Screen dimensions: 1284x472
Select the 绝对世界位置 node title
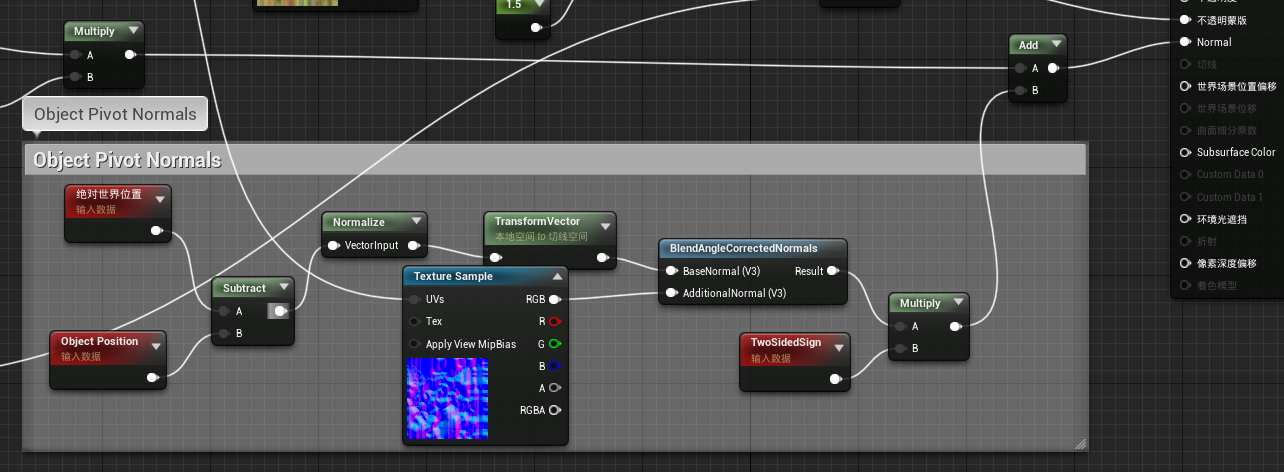[109, 194]
